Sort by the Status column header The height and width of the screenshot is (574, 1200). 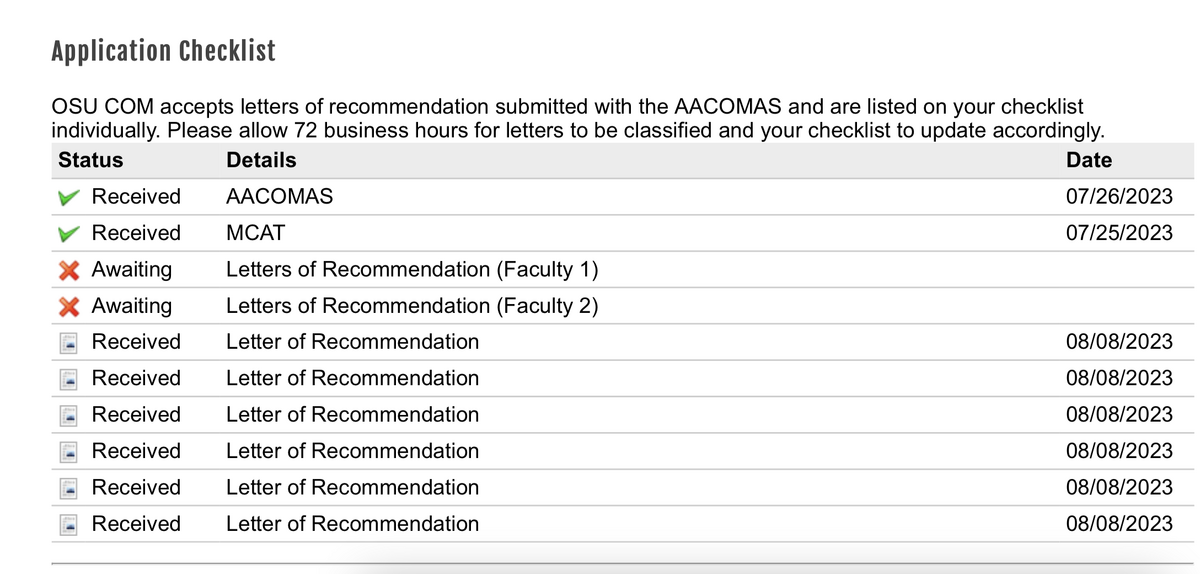tap(91, 160)
